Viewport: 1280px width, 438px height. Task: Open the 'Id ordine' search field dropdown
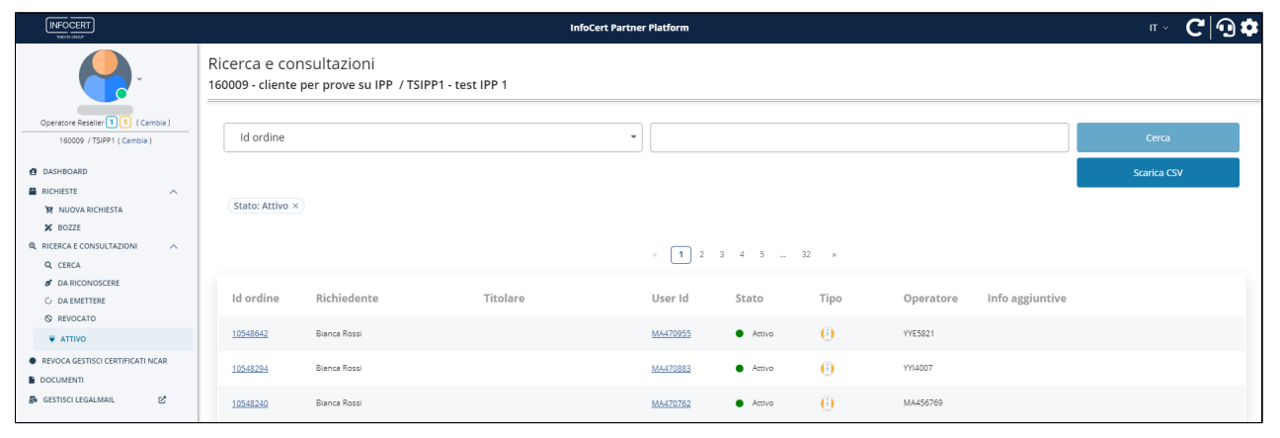(433, 138)
